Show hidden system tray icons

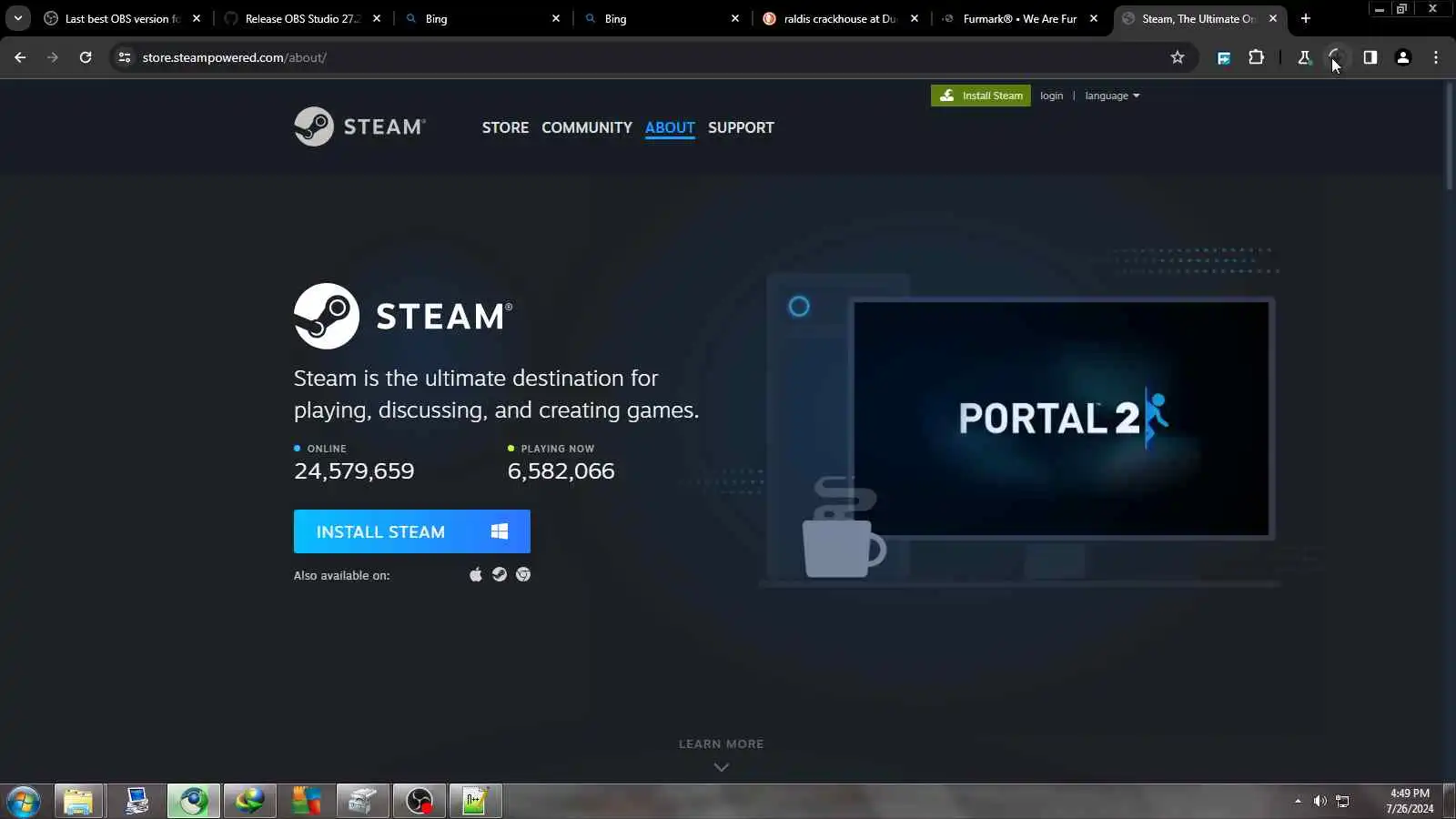tap(1298, 802)
